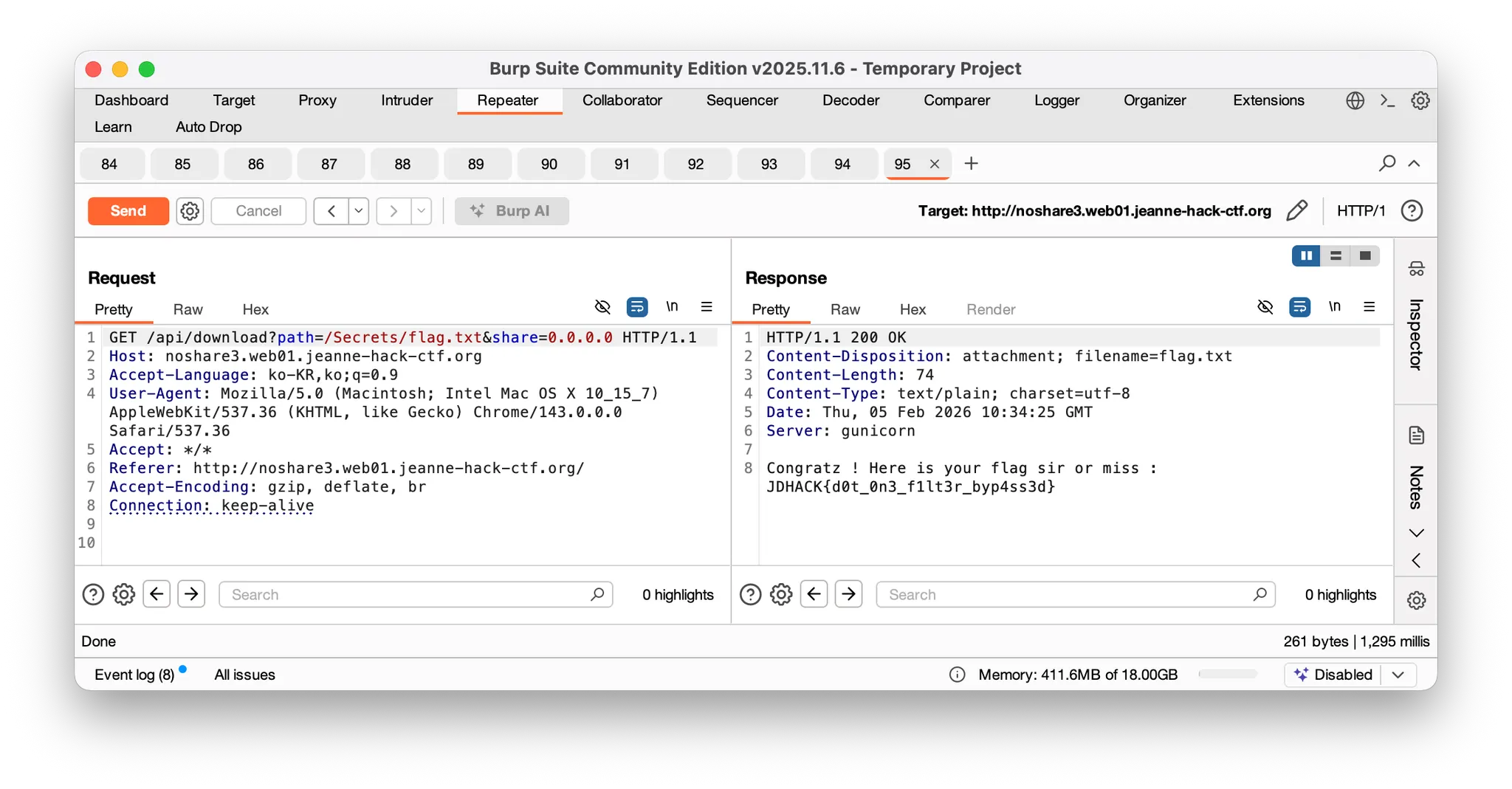Select Request Raw view tab
1512x789 pixels.
coord(188,309)
